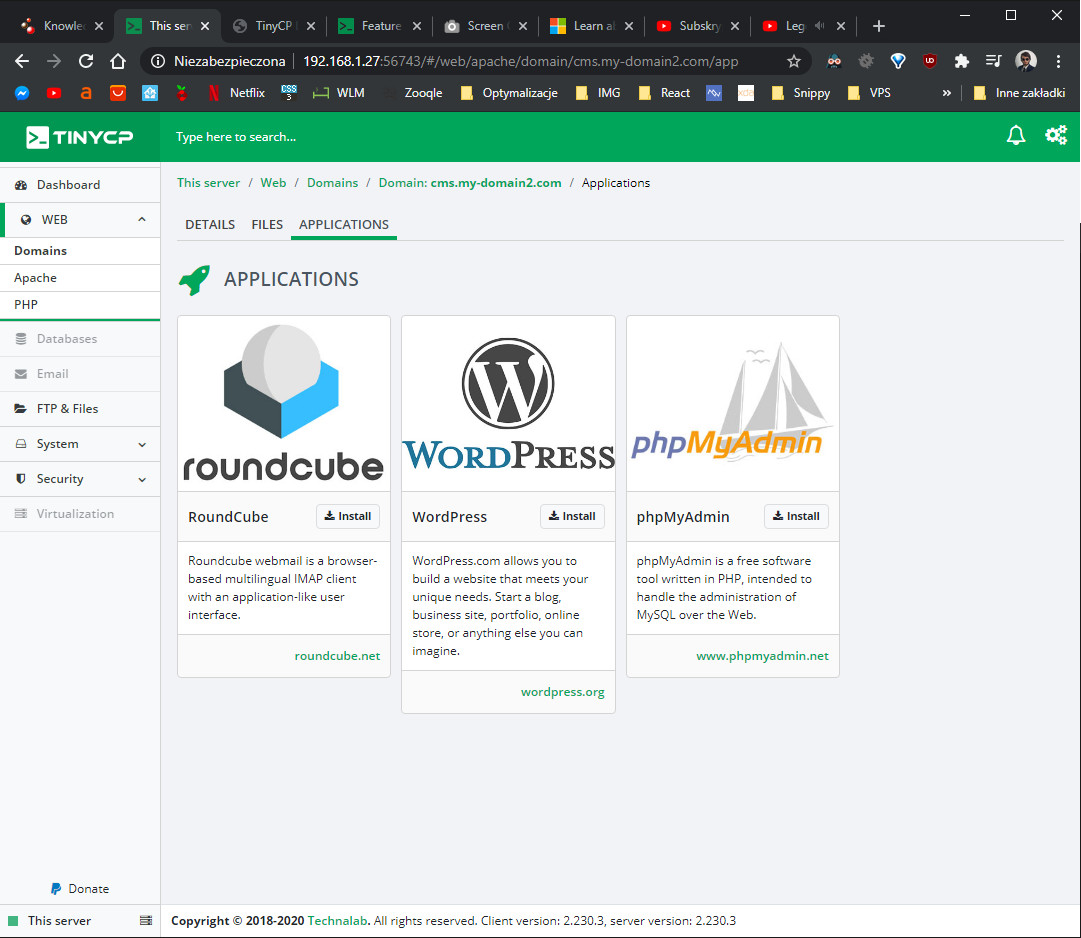Open the settings gears icon
The image size is (1081, 938).
click(x=1055, y=135)
